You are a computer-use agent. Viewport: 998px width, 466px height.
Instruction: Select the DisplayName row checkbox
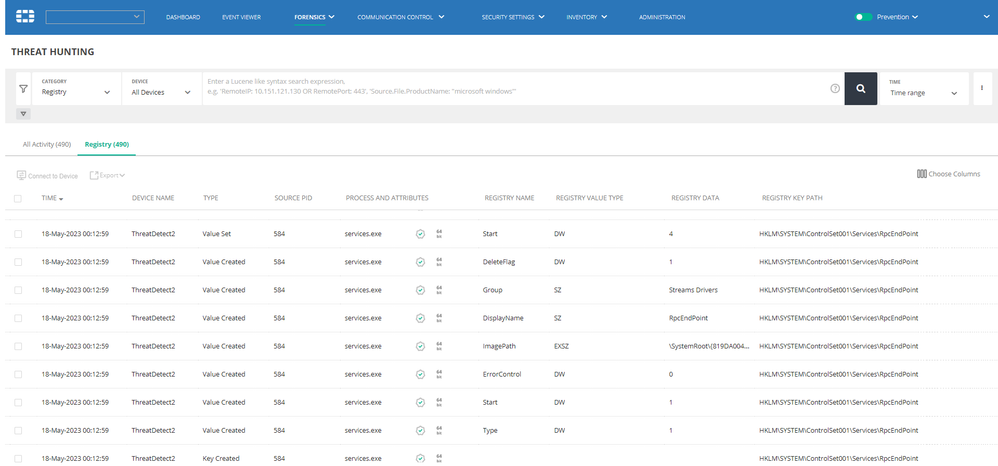click(18, 318)
